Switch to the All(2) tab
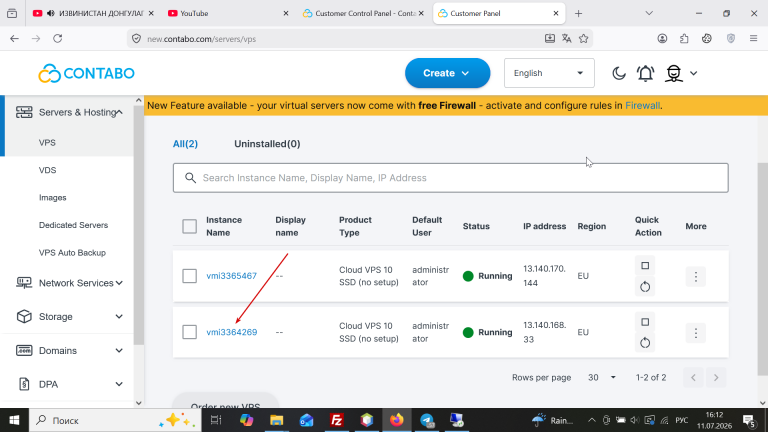The image size is (768, 432). coord(185,144)
